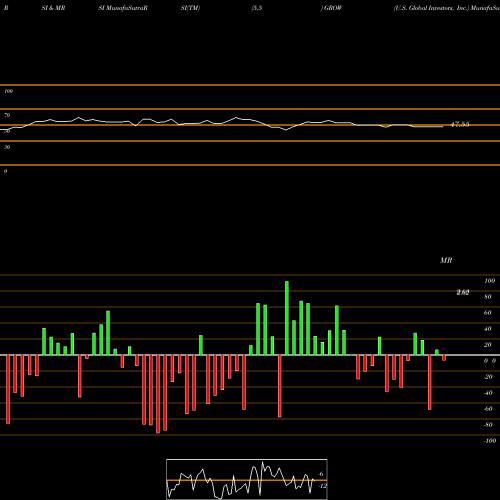Click the RSI axis 100 label
The image size is (500, 500).
click(8, 91)
